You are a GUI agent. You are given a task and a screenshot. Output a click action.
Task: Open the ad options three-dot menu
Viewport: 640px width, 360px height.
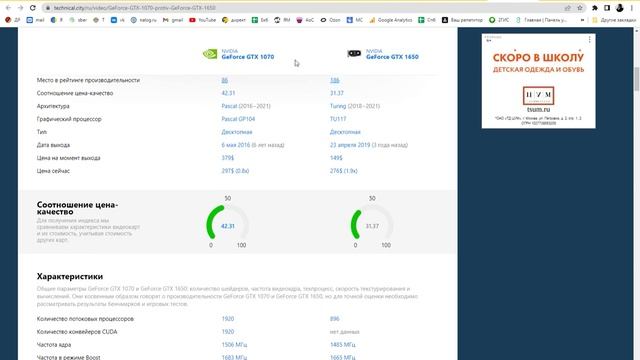(589, 39)
